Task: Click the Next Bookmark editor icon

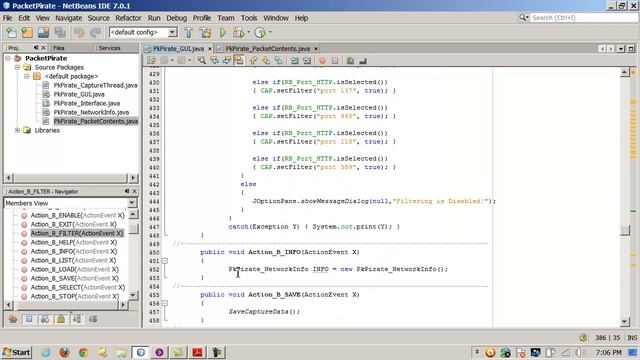Action: pos(266,60)
